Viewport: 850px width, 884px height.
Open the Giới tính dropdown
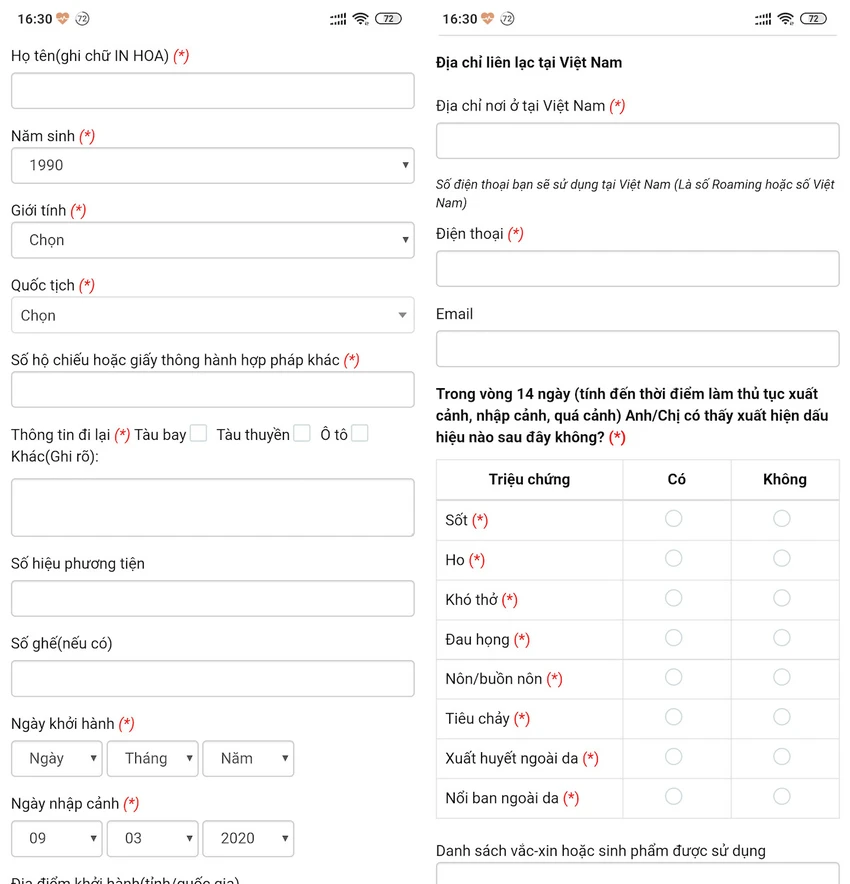point(212,240)
